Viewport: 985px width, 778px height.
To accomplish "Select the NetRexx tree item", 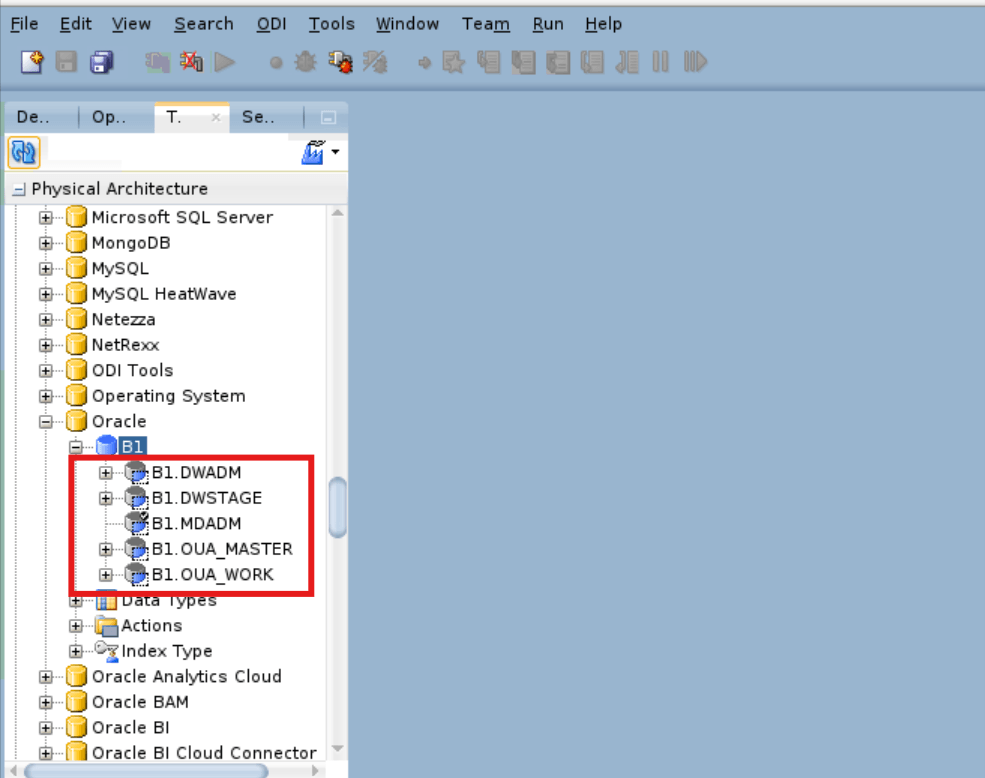I will 125,344.
